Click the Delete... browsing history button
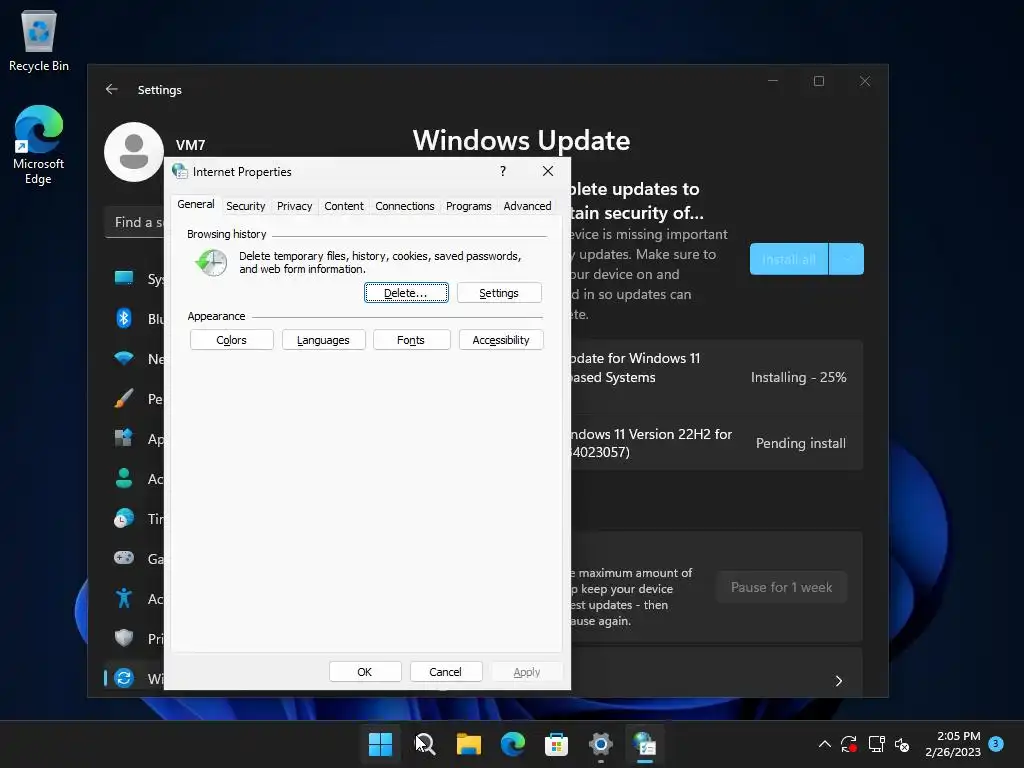The image size is (1024, 768). (x=406, y=293)
